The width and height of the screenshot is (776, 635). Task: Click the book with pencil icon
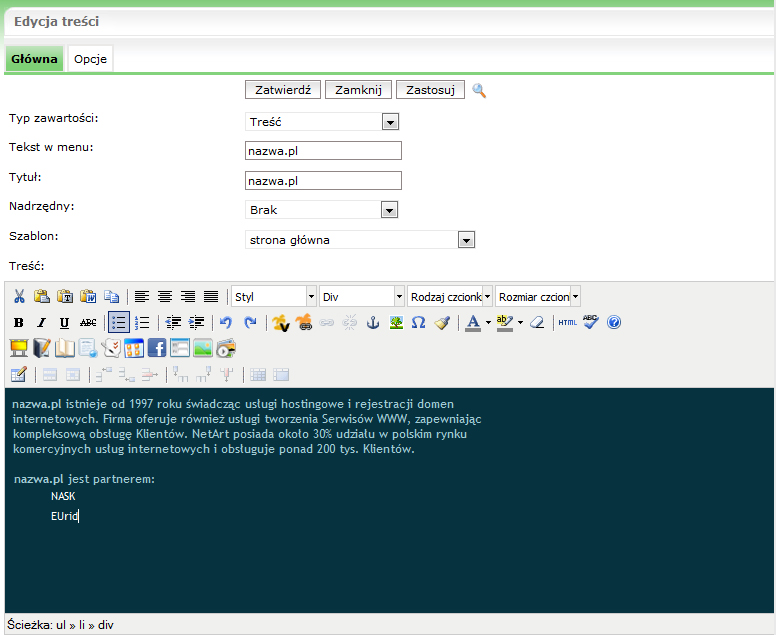coord(42,348)
